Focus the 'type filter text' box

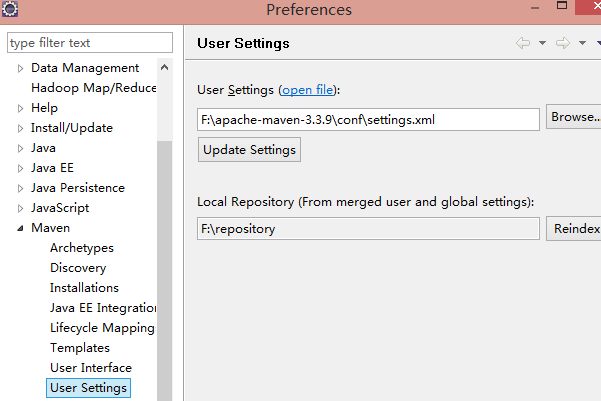[89, 43]
